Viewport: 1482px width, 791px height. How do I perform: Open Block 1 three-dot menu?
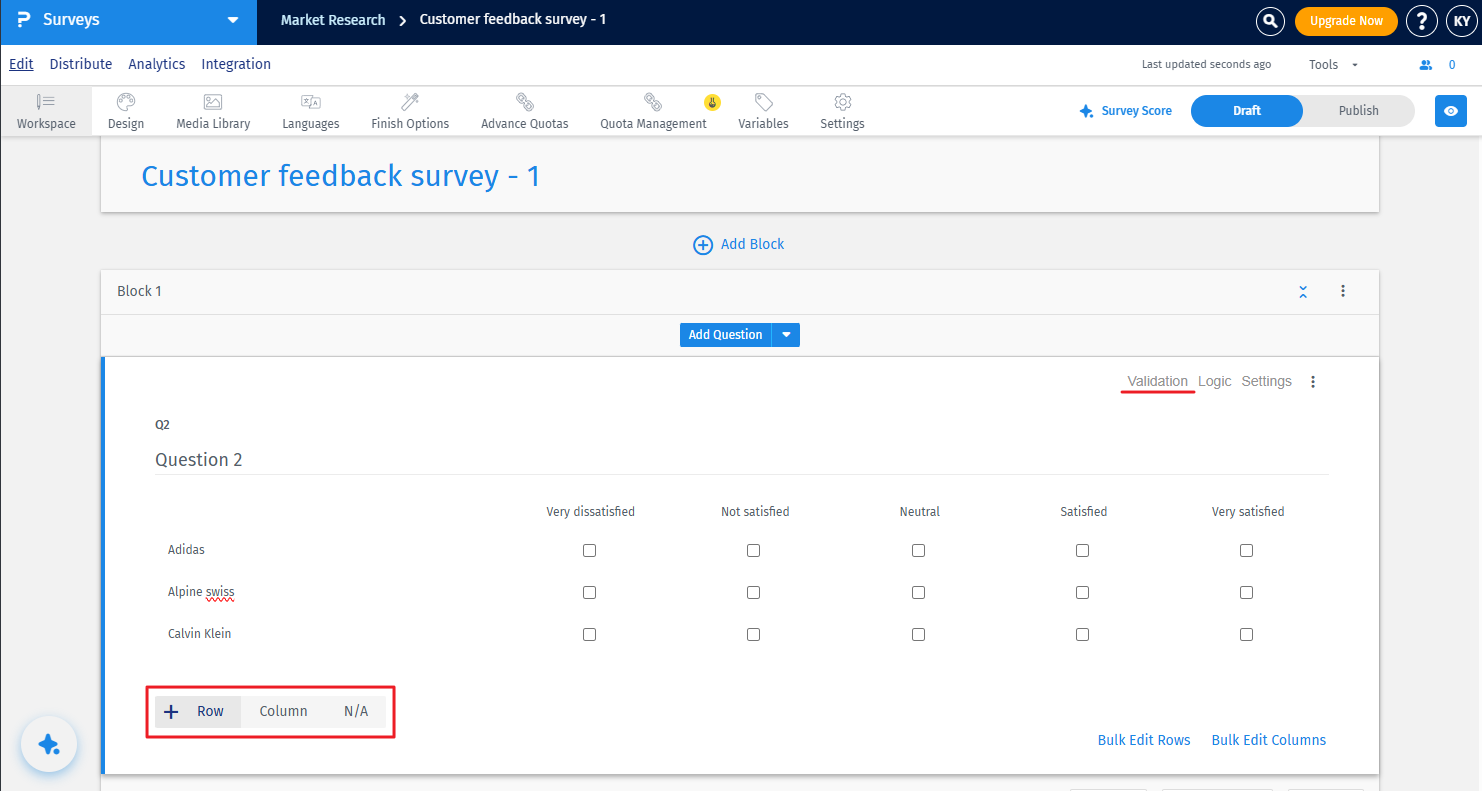tap(1343, 291)
